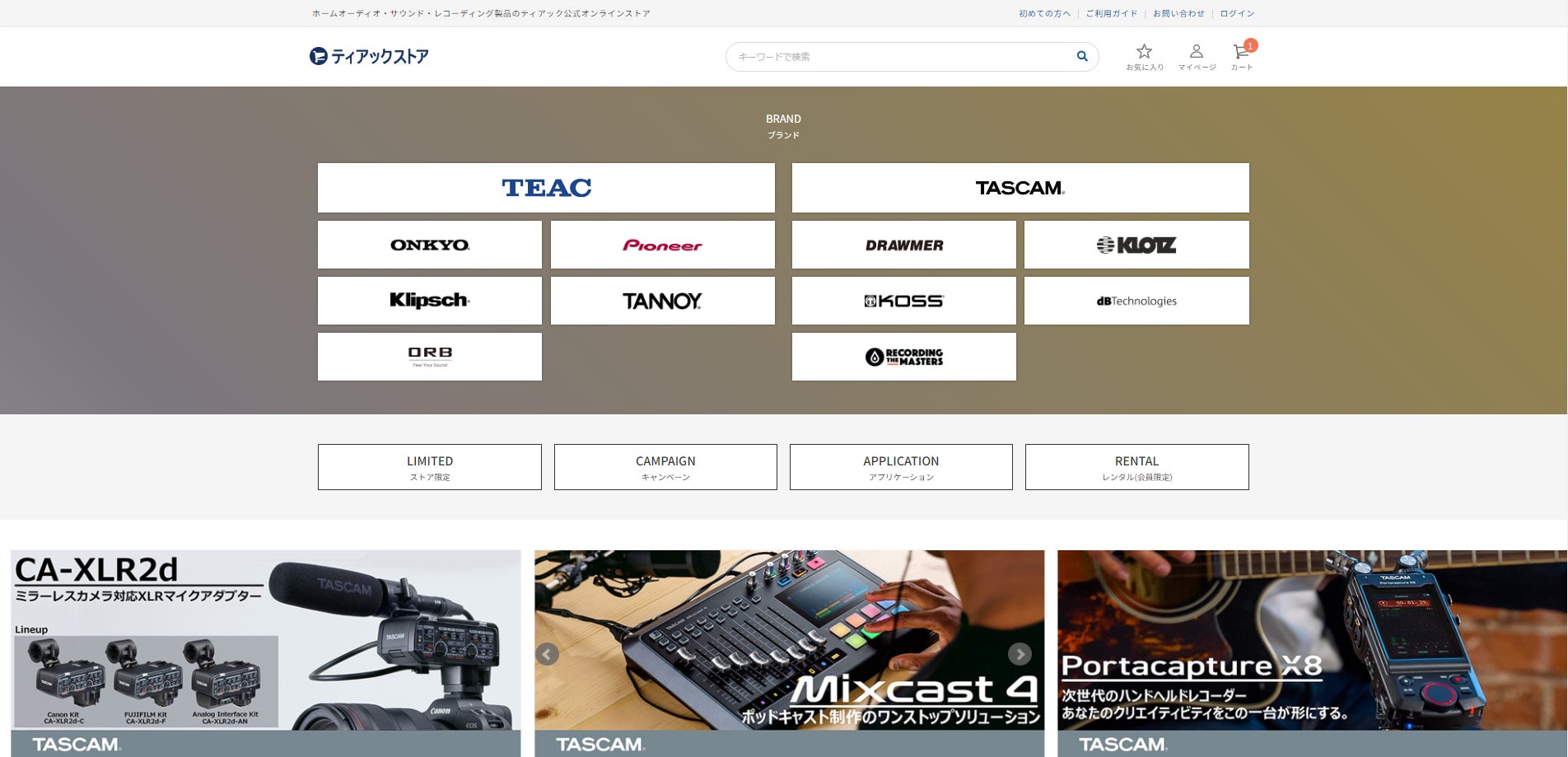Open the TASCAM brand tile
Image resolution: width=1568 pixels, height=757 pixels.
point(1020,188)
